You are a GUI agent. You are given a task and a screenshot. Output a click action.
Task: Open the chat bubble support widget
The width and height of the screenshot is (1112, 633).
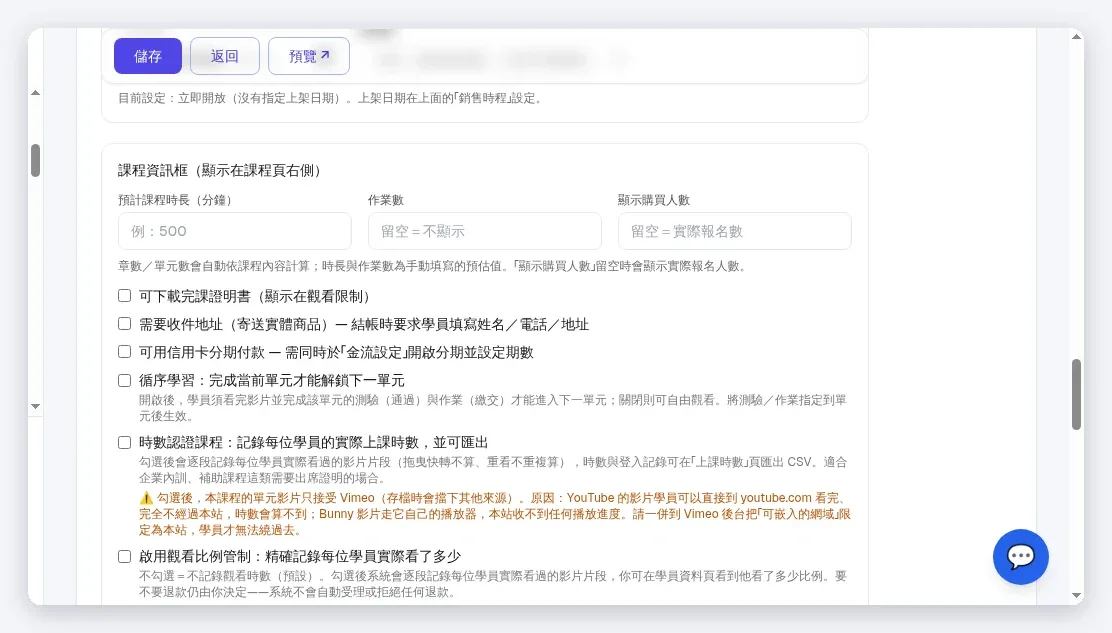click(1021, 556)
